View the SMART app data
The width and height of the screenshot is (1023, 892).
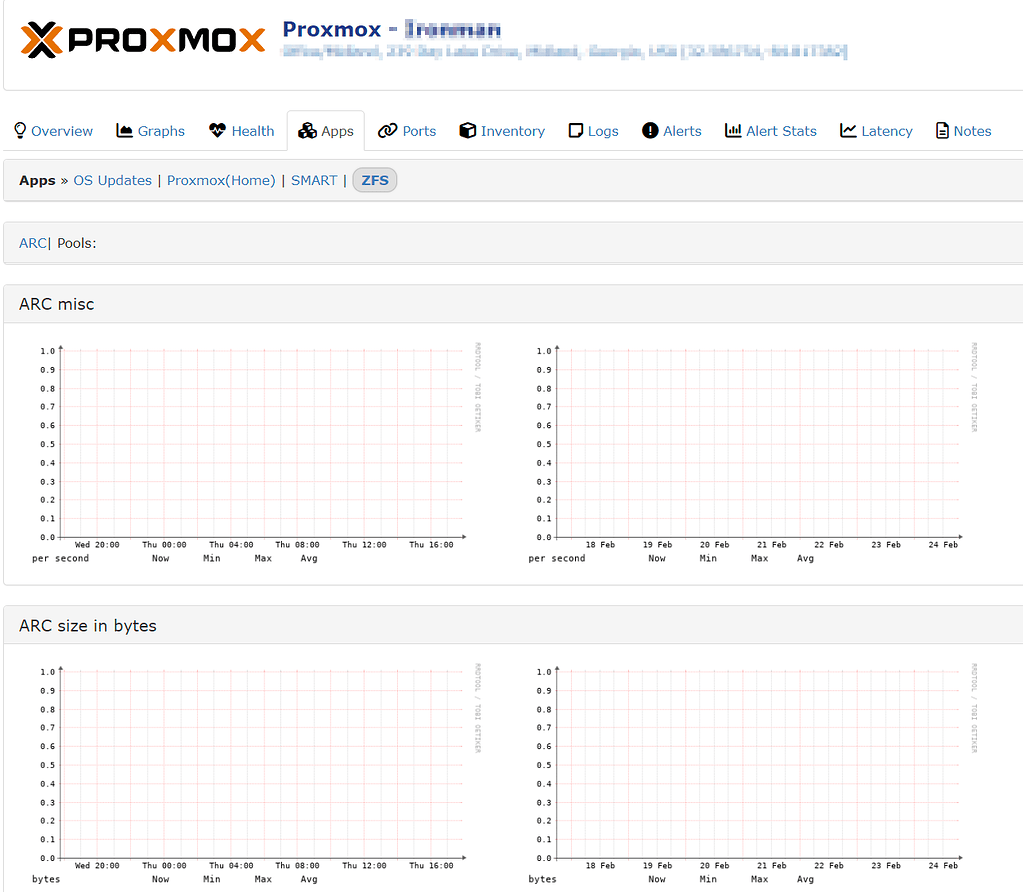[313, 180]
